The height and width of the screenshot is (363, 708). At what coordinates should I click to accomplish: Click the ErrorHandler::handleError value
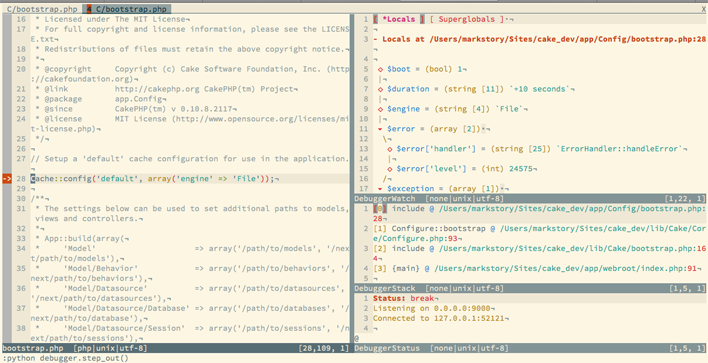pos(619,149)
